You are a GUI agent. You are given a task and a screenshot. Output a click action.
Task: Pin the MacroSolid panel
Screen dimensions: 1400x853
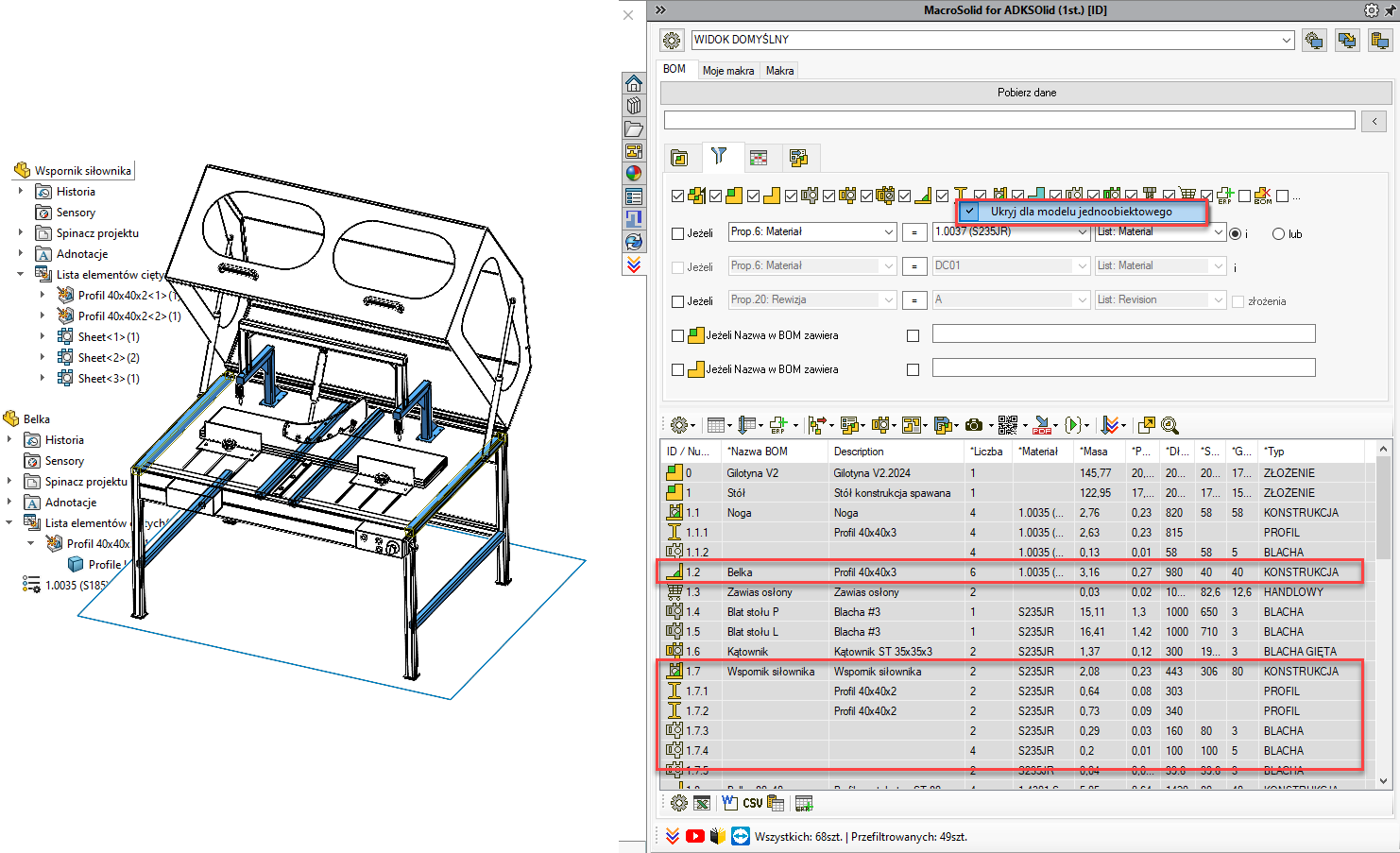[x=1391, y=10]
